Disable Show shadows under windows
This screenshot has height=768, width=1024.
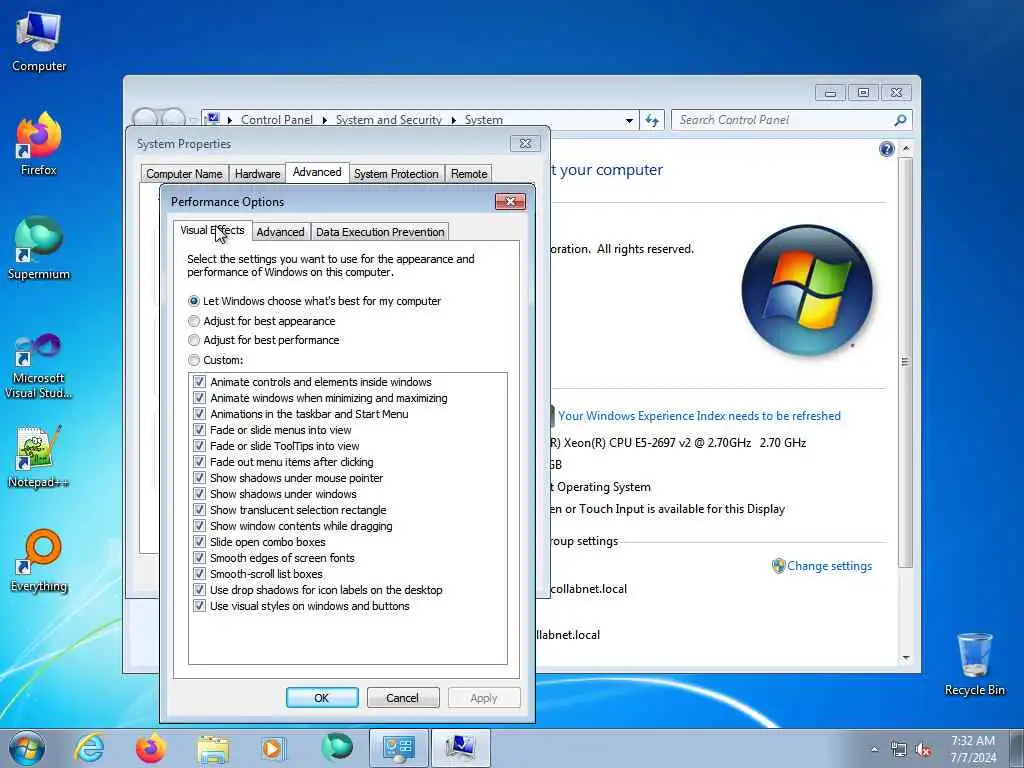coord(199,494)
